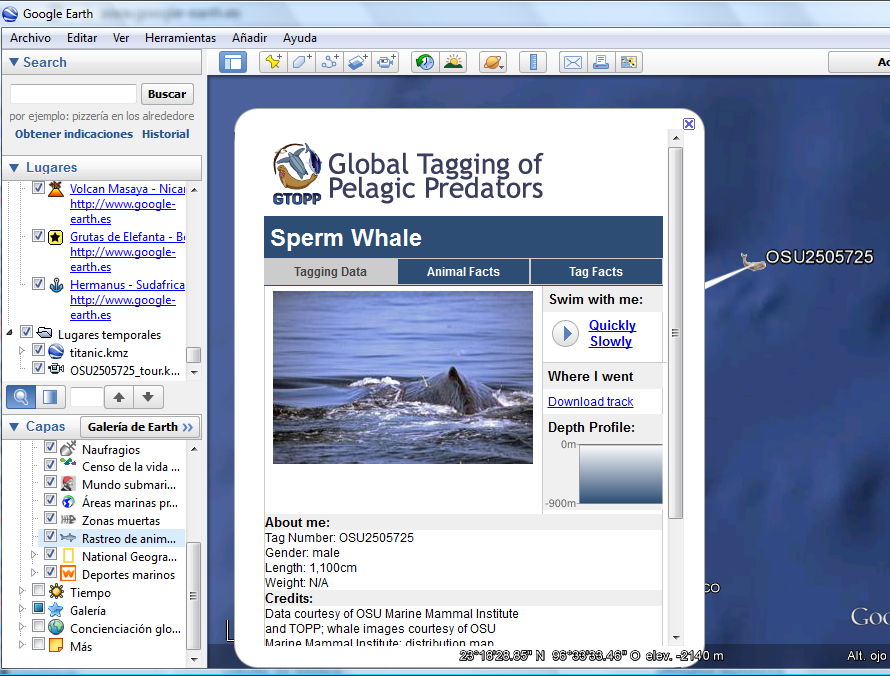Add an image overlay using the toolbar icon

tap(358, 62)
